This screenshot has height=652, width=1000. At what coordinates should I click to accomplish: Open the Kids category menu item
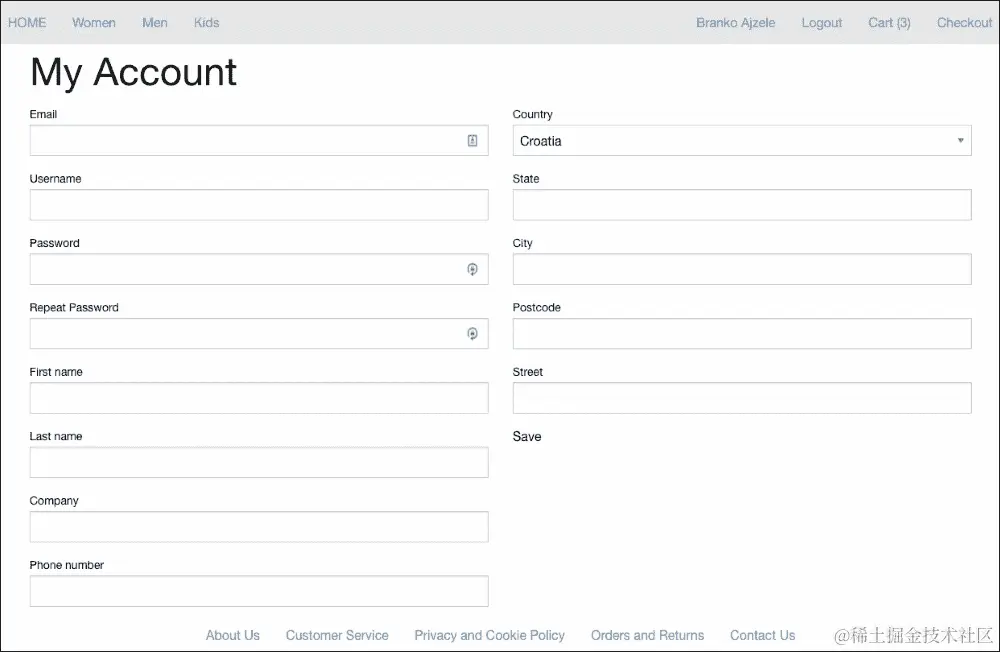coord(207,23)
